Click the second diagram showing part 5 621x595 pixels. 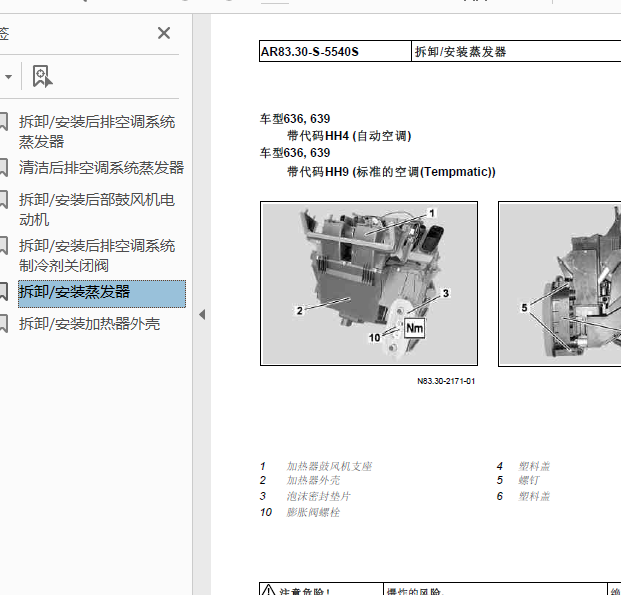pyautogui.click(x=559, y=284)
